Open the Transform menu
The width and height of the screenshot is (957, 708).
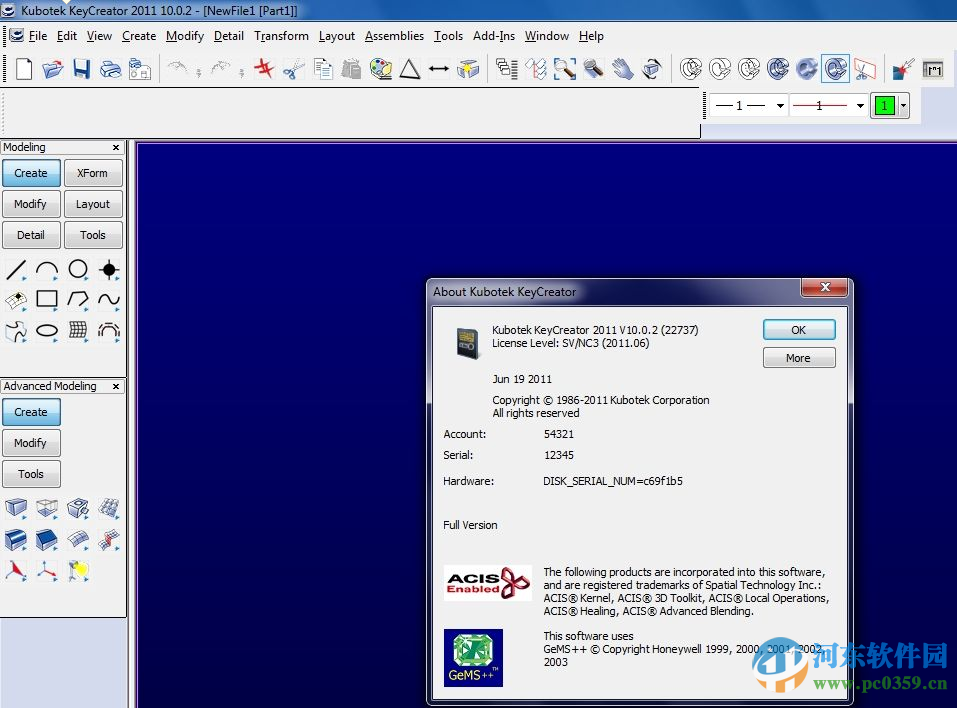(x=281, y=36)
